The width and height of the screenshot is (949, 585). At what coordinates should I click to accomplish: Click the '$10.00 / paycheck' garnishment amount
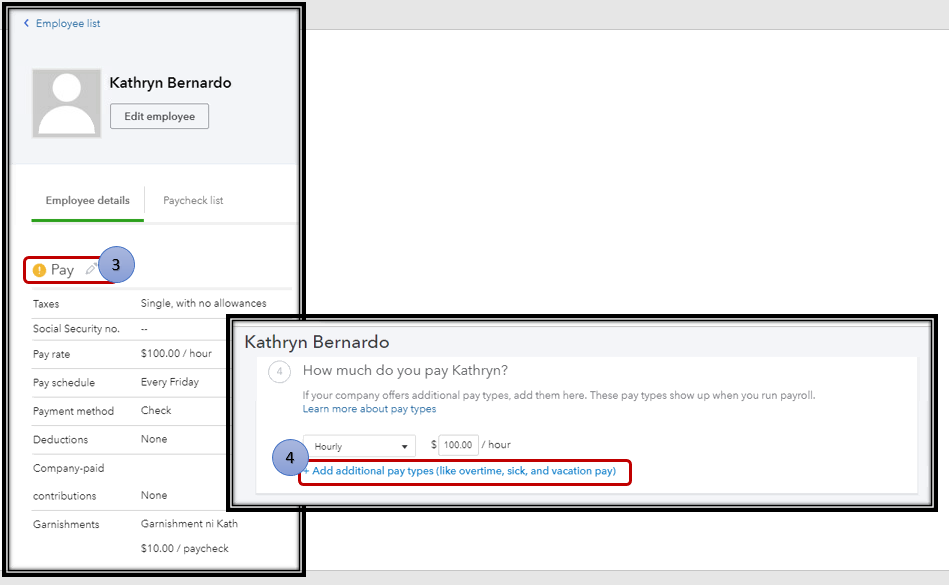[185, 548]
